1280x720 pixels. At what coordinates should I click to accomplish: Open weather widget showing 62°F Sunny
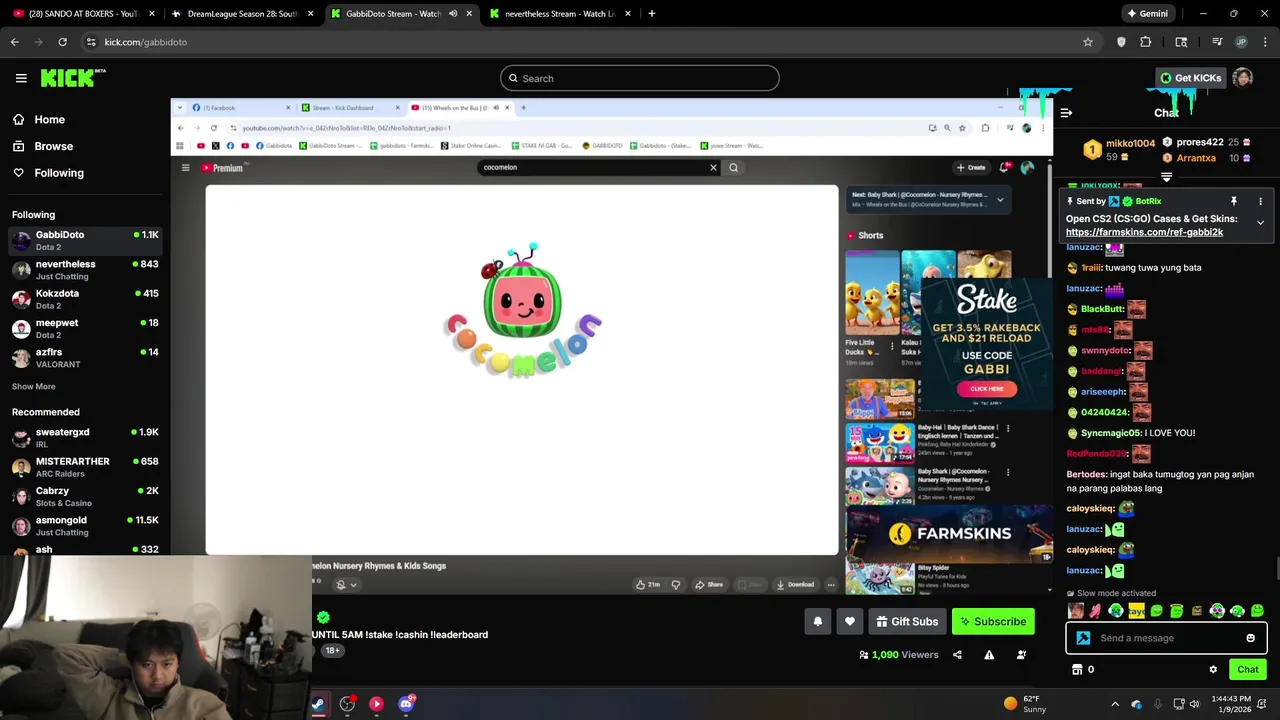tap(1025, 704)
